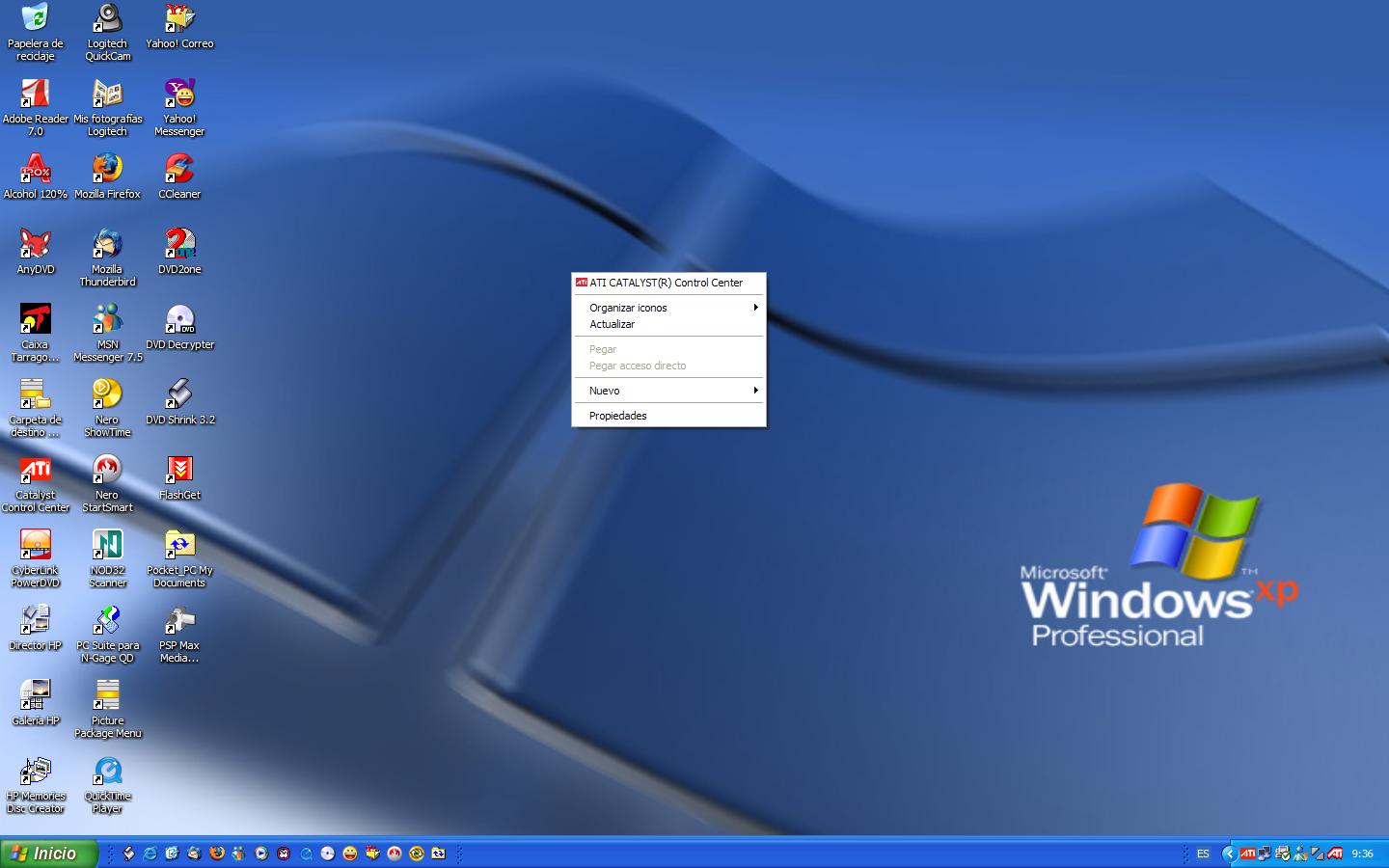This screenshot has height=868, width=1389.
Task: Click the NOD32 Scanner desktop icon
Action: point(107,546)
